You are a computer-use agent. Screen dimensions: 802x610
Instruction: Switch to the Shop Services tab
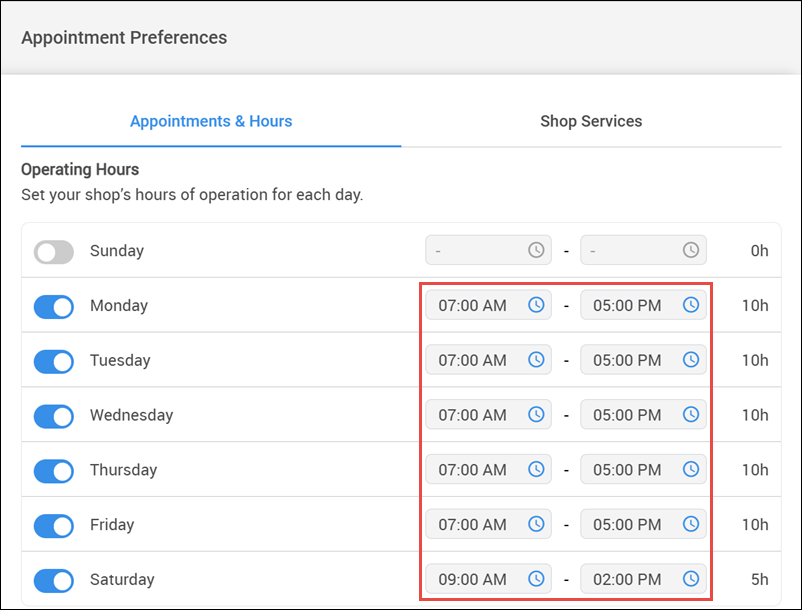[591, 121]
